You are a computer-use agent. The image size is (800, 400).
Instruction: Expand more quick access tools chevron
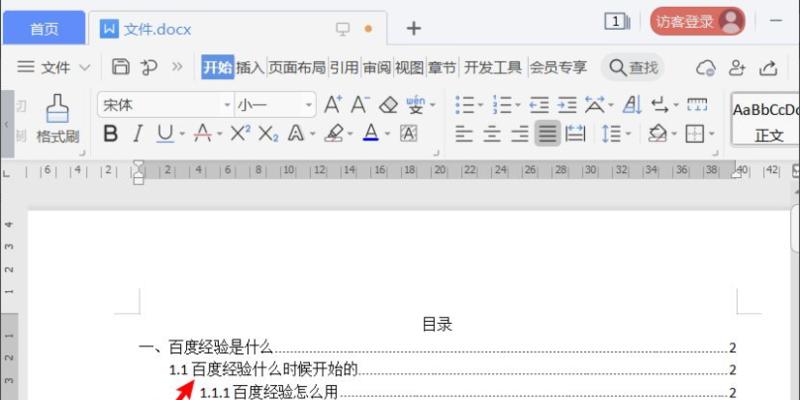[177, 67]
